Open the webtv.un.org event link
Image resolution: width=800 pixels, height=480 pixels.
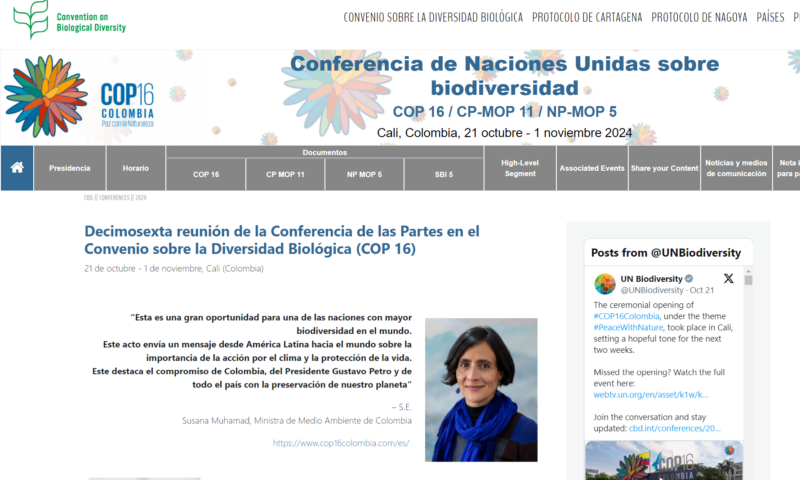[x=651, y=395]
